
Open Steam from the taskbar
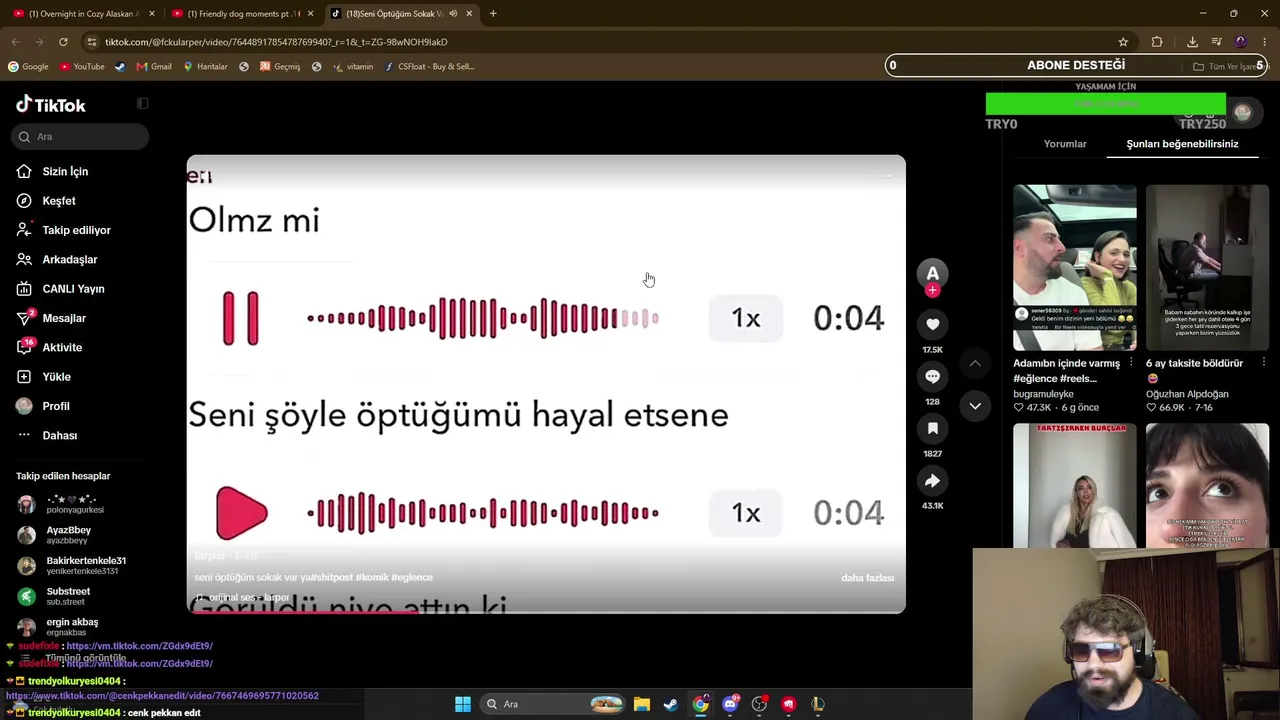point(671,704)
